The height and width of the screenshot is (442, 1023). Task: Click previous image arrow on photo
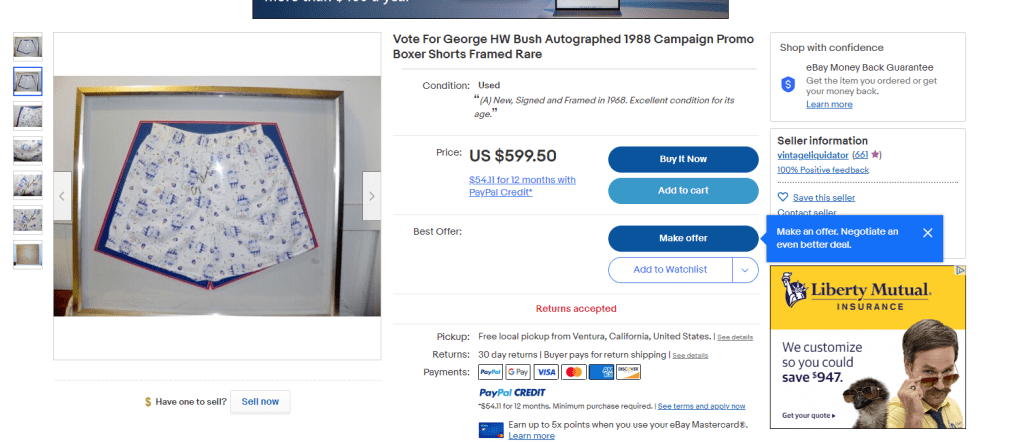(62, 197)
